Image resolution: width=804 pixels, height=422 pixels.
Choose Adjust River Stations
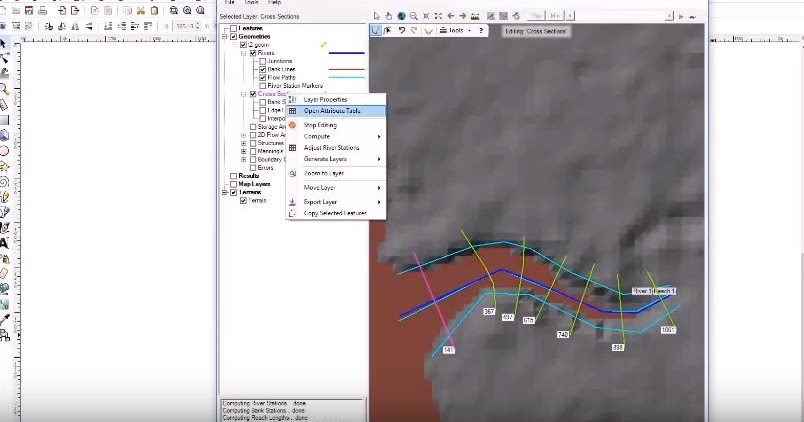(x=336, y=148)
